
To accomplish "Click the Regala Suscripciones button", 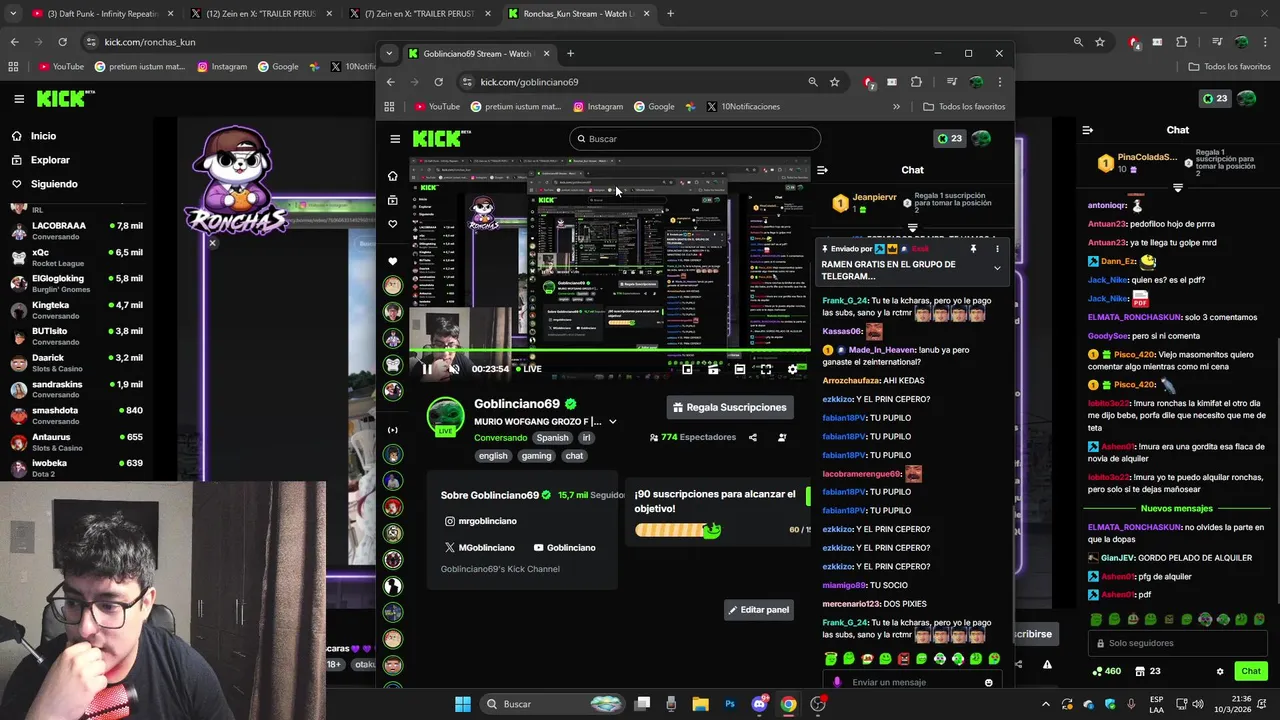I will [x=730, y=407].
